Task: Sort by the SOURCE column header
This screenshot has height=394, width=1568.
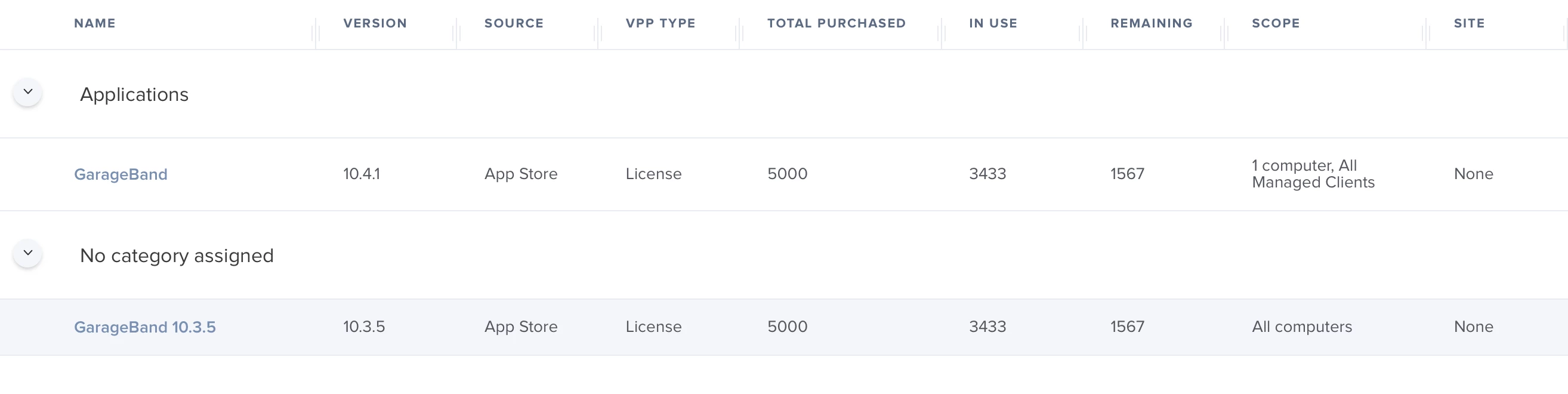Action: point(514,23)
